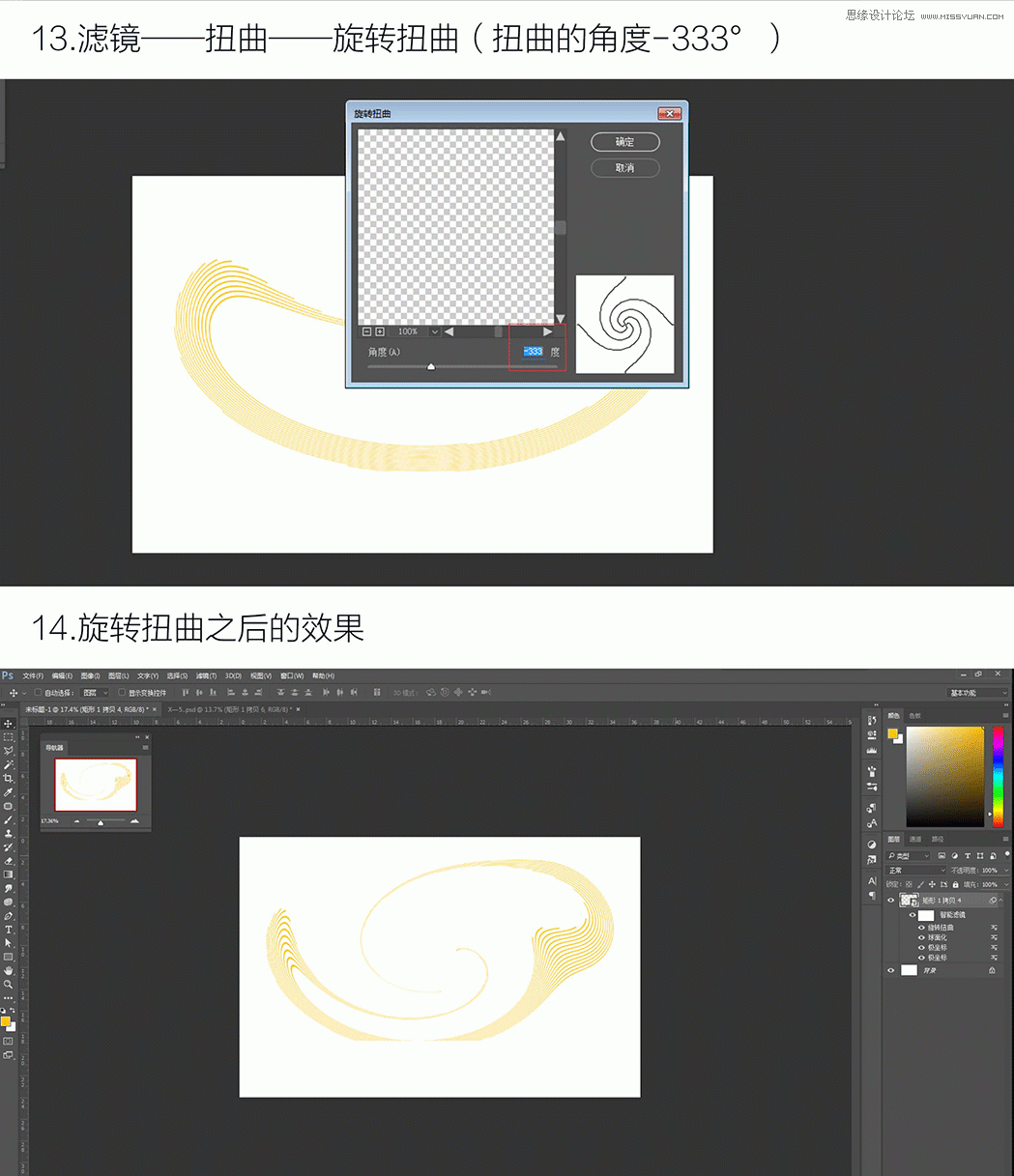Image resolution: width=1014 pixels, height=1176 pixels.
Task: Click navigator zoom-in large mountains button
Action: coord(134,821)
